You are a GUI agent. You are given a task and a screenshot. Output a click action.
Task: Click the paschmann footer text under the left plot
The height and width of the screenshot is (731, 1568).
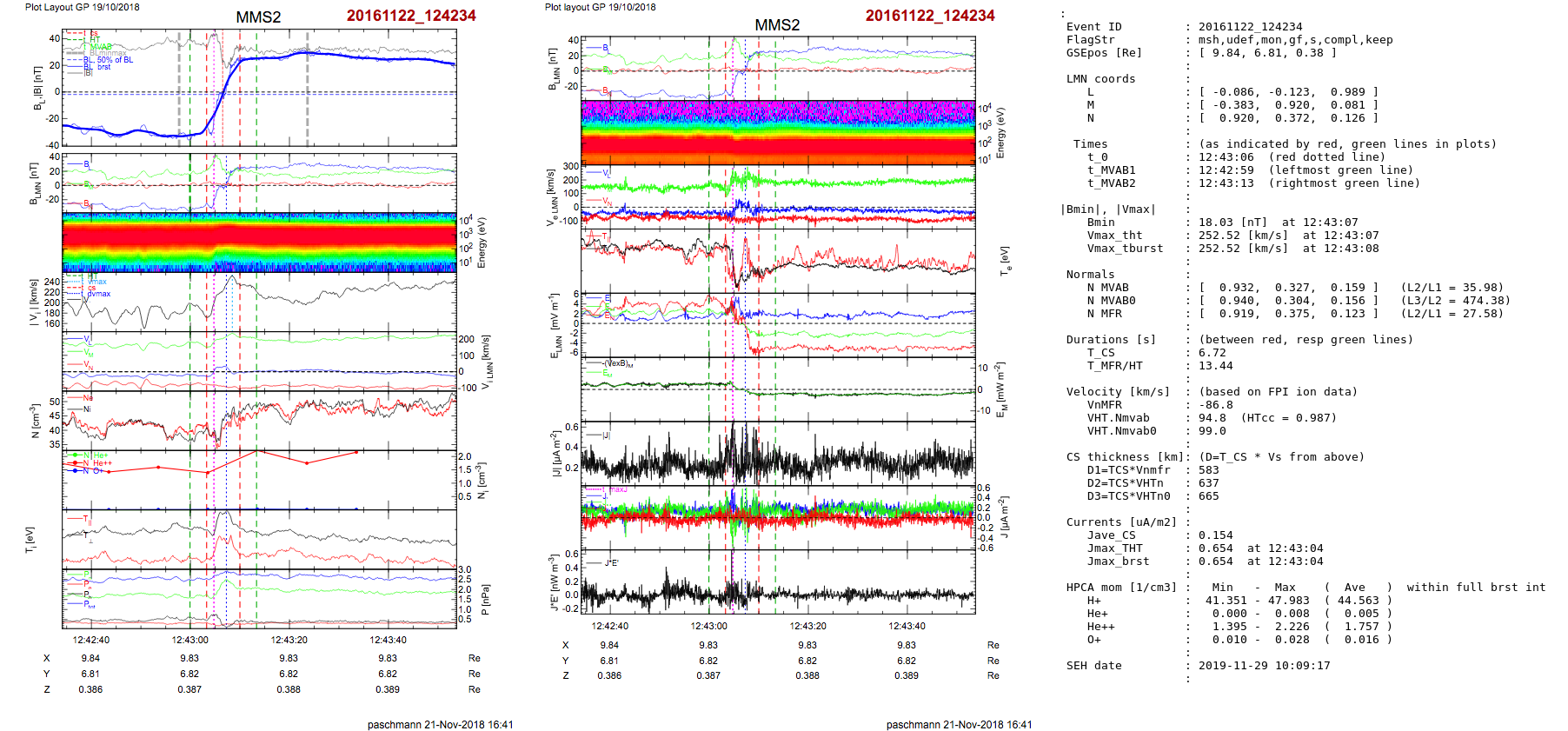440,724
